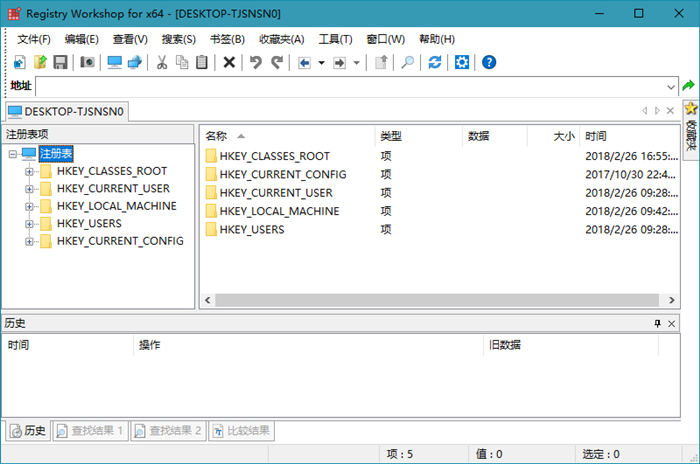Select the DESKTOP-TJSNSN0 tab
Viewport: 700px width, 464px height.
click(66, 111)
